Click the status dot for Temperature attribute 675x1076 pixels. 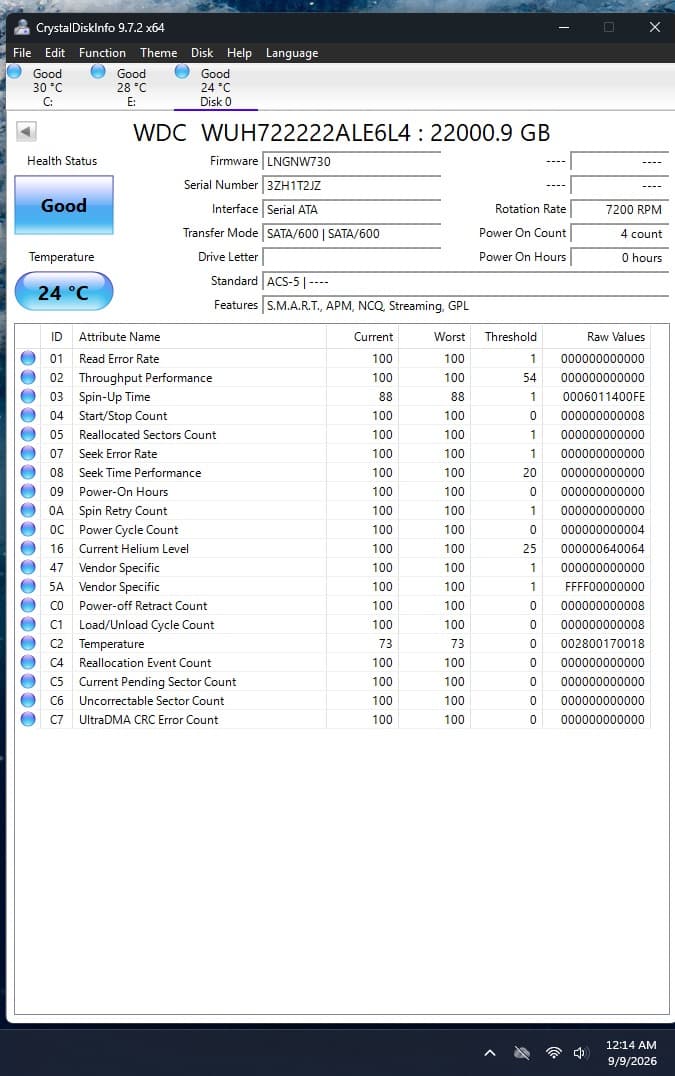pos(28,643)
